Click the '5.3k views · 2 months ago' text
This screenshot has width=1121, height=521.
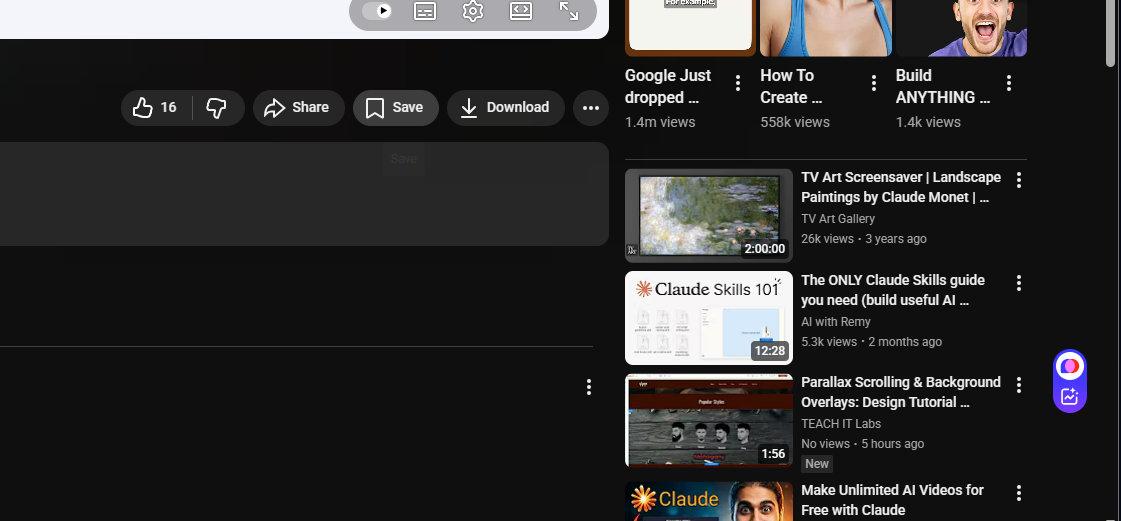(871, 342)
